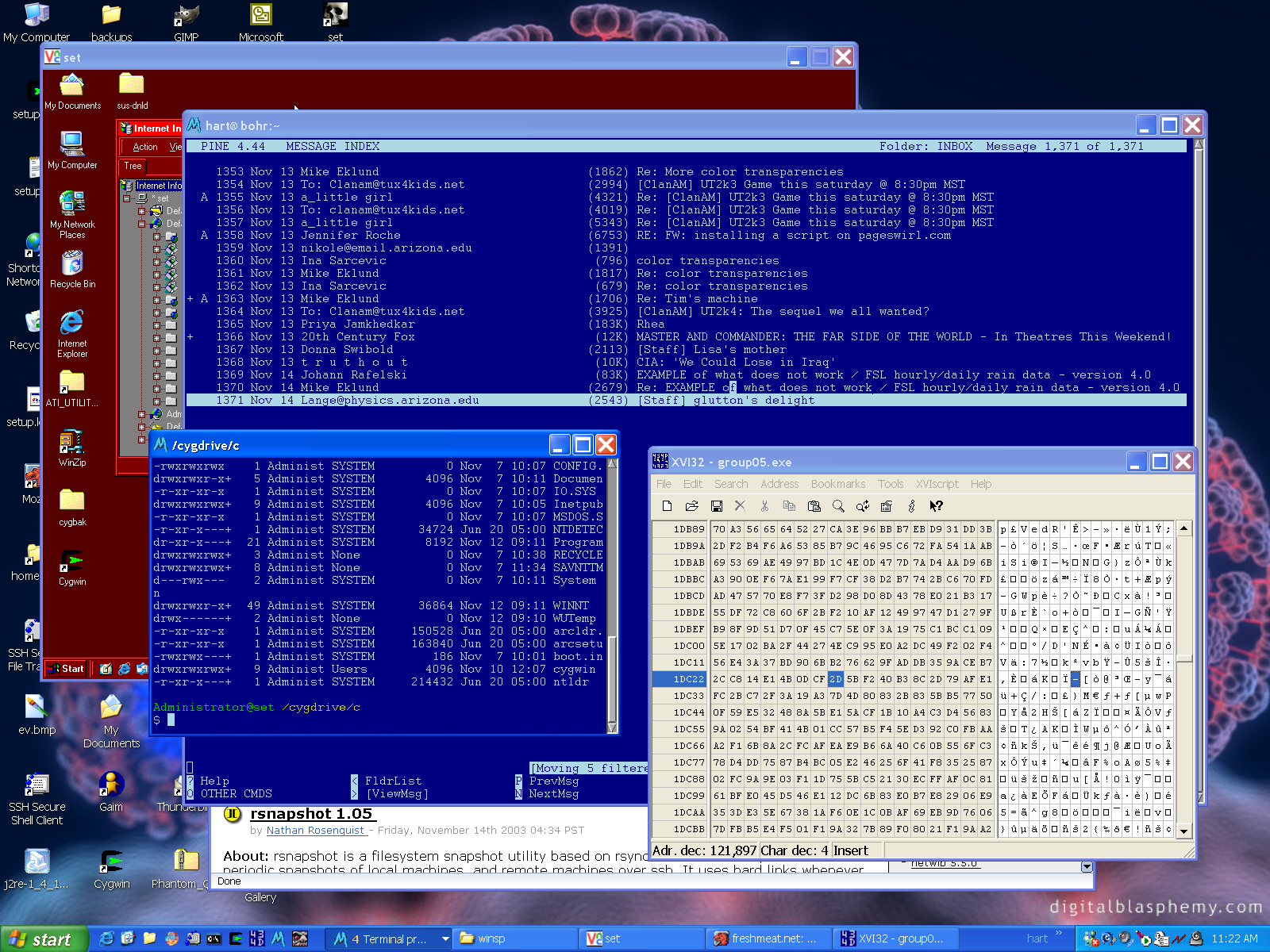Screen dimensions: 1270x952
Task: Click hex address 1DB89 in XVI32
Action: (x=688, y=529)
